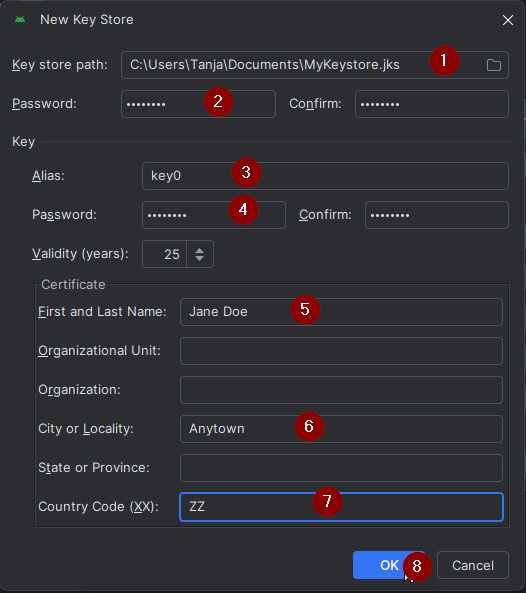The height and width of the screenshot is (593, 526).
Task: Open the key store path folder browser
Action: [493, 65]
